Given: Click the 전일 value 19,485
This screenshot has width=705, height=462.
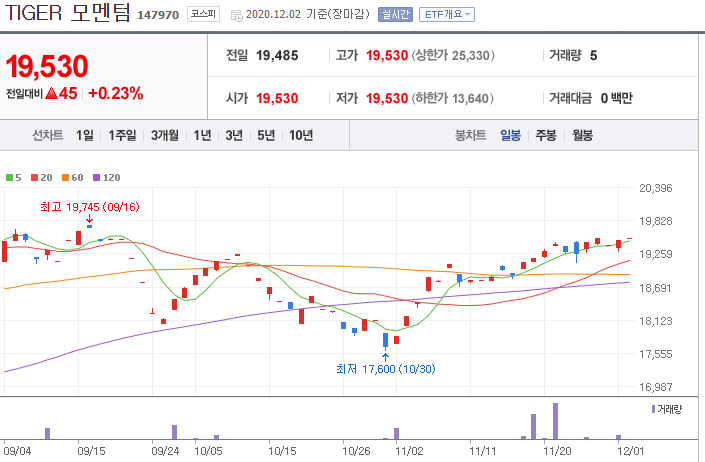Looking at the screenshot, I should tap(277, 56).
